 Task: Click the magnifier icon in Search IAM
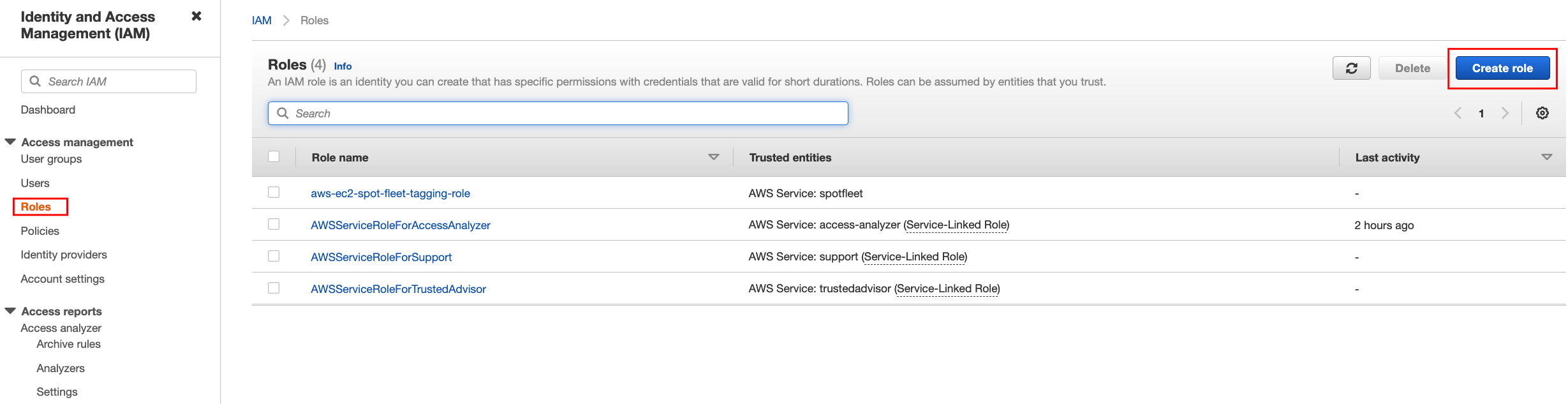click(x=36, y=82)
